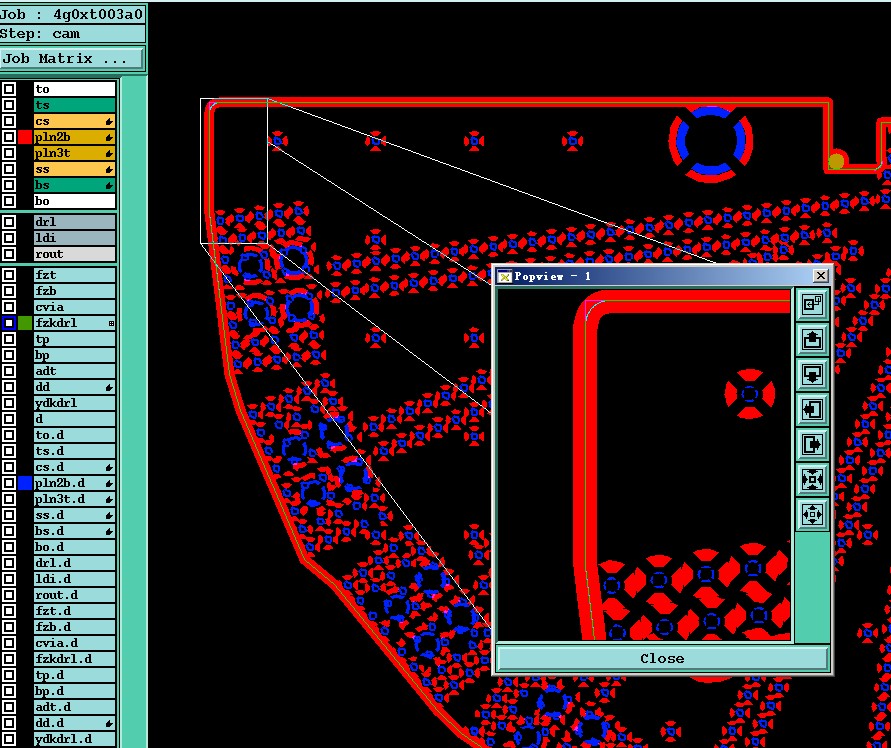Click the hand marker on cs layer
891x748 pixels.
(109, 122)
